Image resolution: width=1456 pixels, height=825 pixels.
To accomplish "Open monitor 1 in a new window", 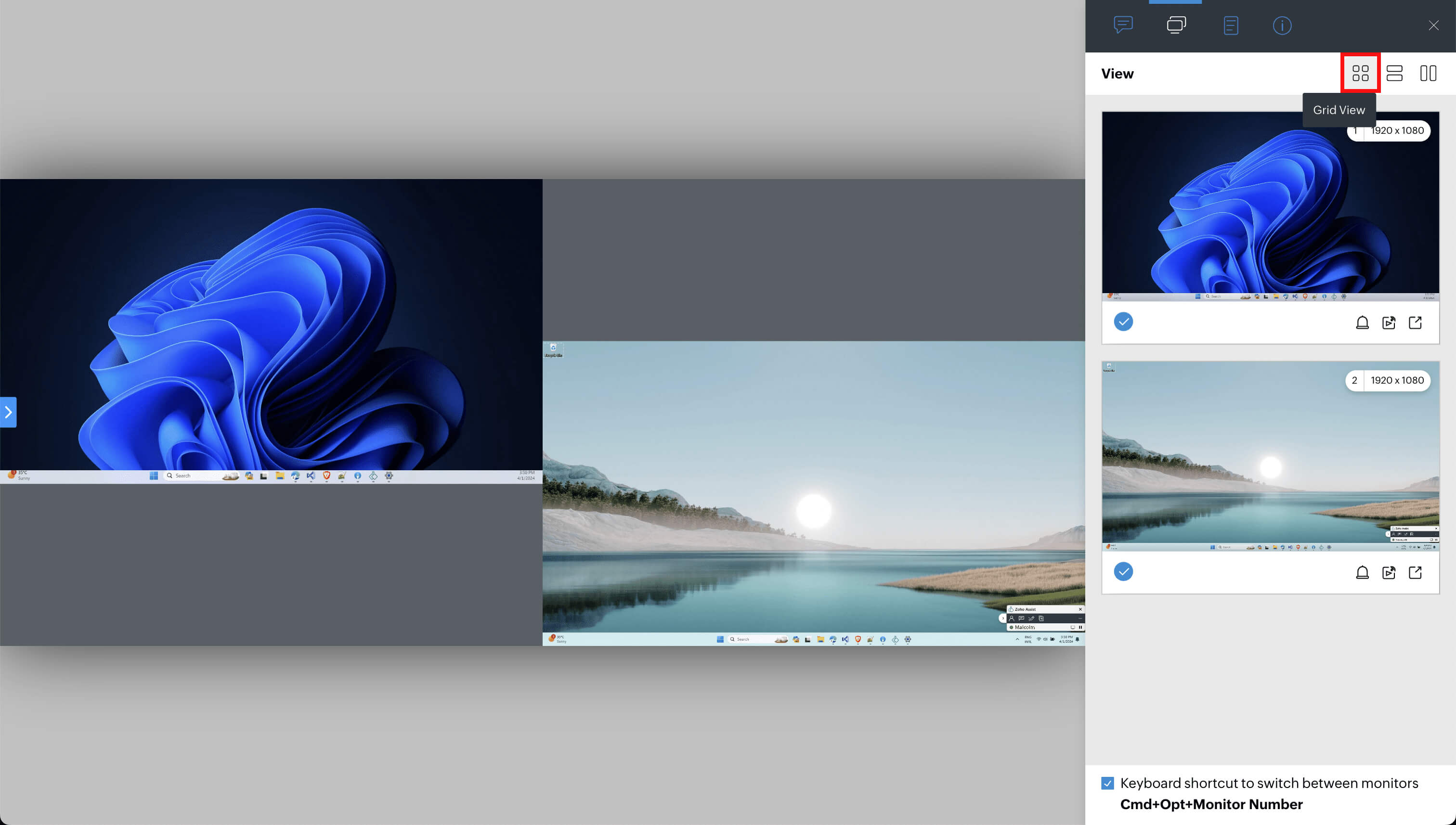I will (x=1415, y=322).
